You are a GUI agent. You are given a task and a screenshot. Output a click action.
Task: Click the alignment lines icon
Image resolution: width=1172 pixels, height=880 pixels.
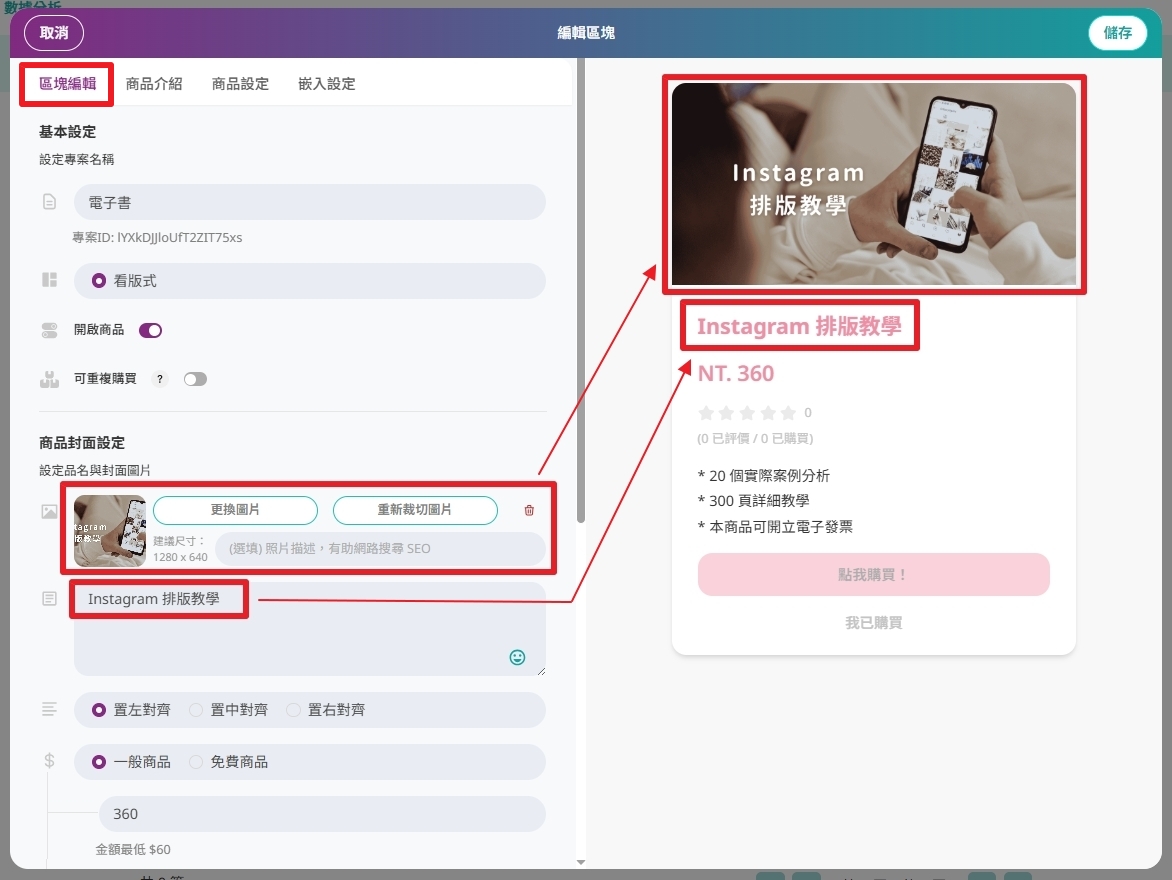[49, 710]
